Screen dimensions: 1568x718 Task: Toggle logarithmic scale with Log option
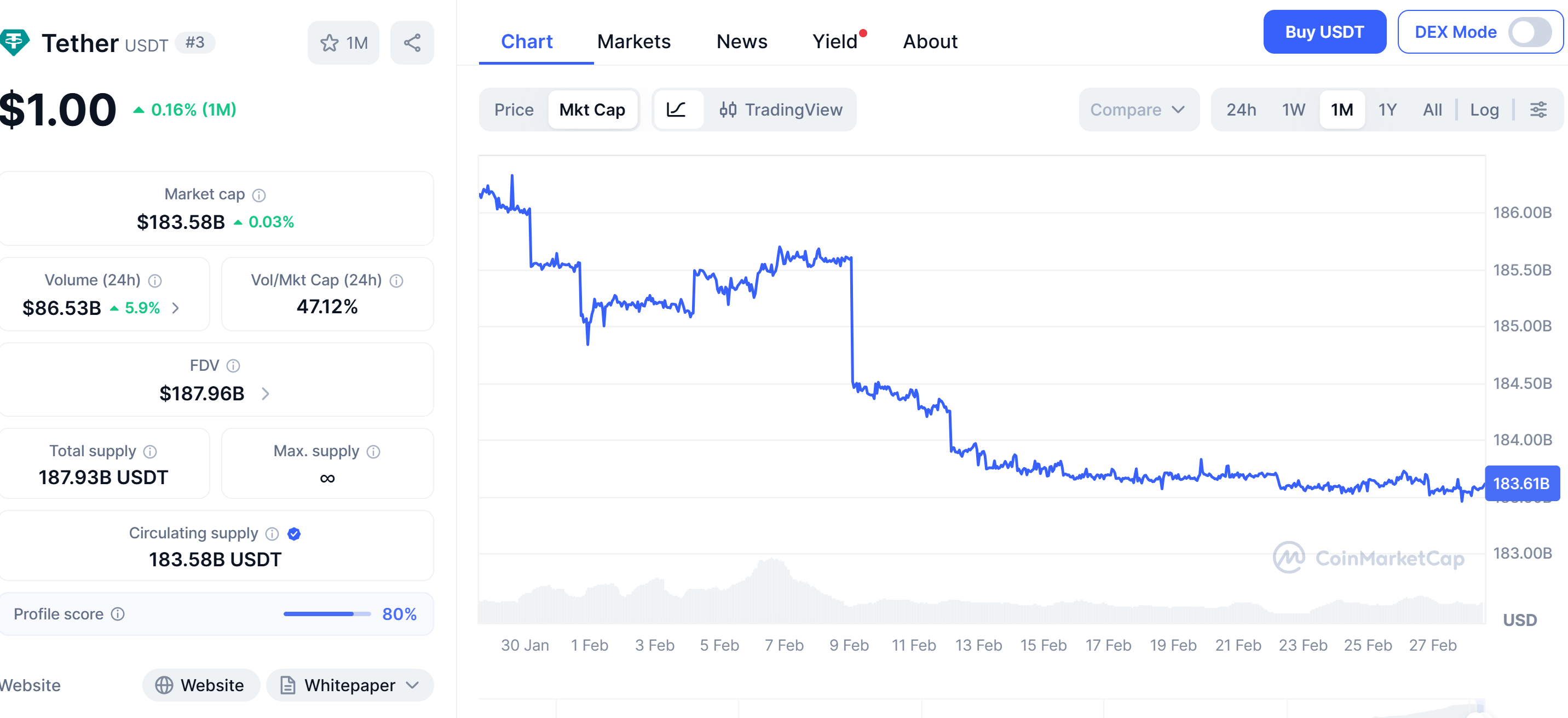(1484, 110)
